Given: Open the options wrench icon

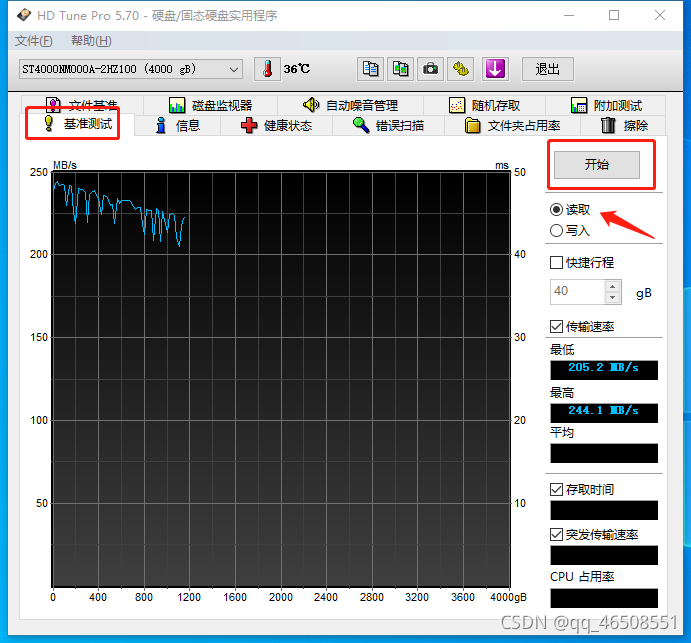Looking at the screenshot, I should pyautogui.click(x=461, y=69).
